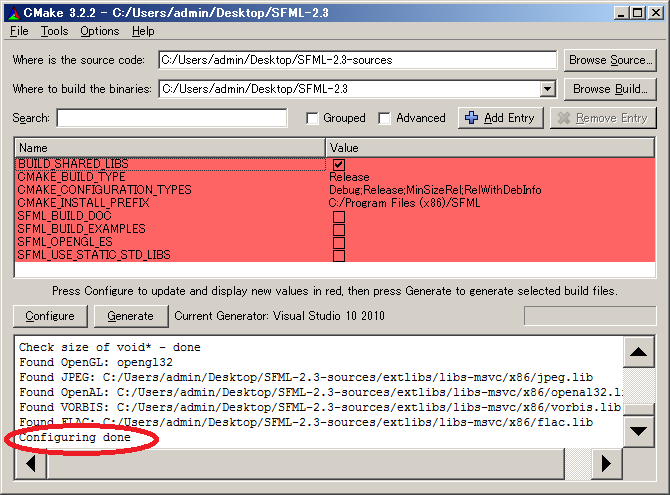Click the Configure button
This screenshot has height=495, width=670.
(x=50, y=316)
